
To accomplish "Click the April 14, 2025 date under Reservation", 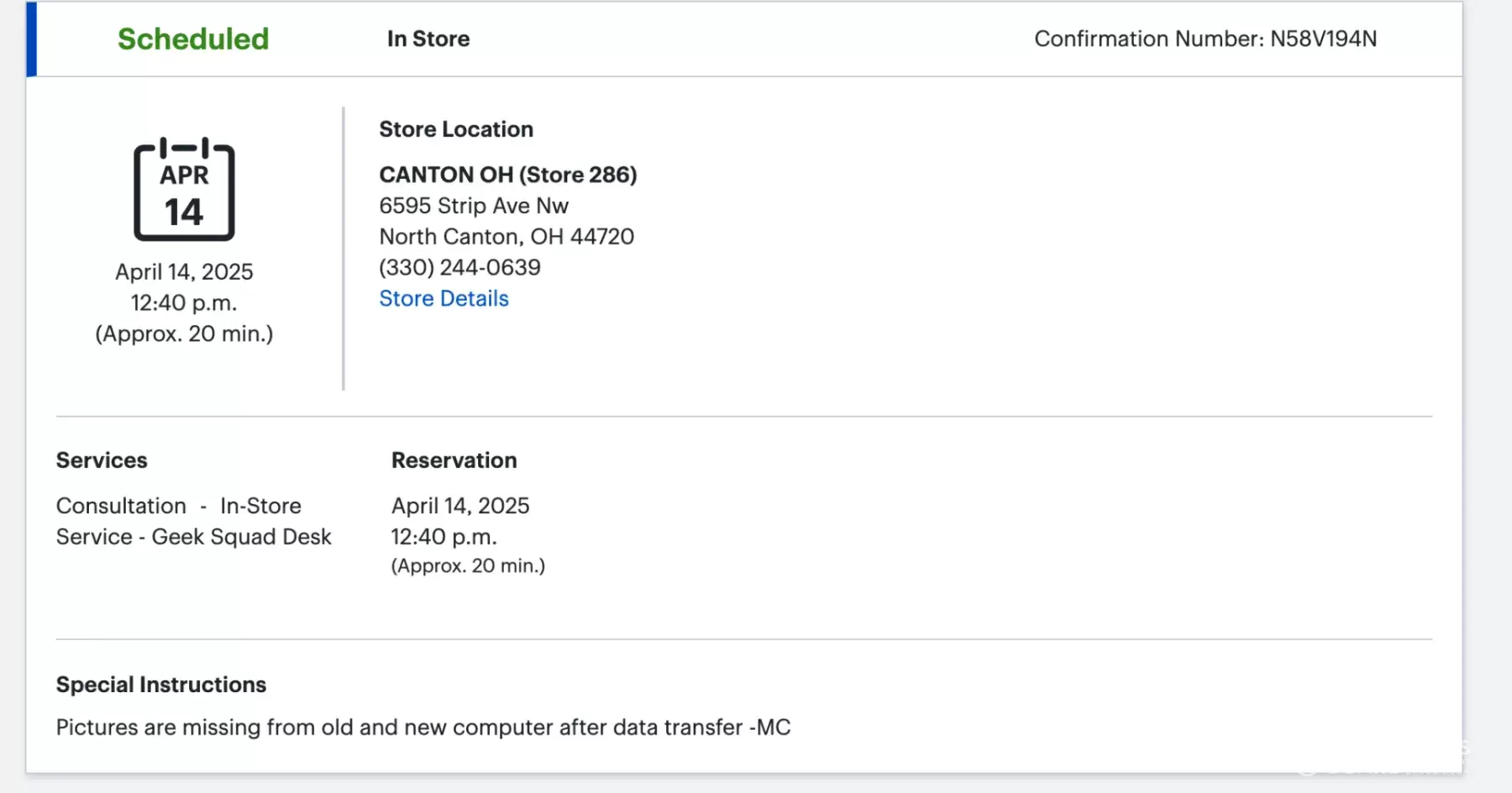I will [x=460, y=506].
